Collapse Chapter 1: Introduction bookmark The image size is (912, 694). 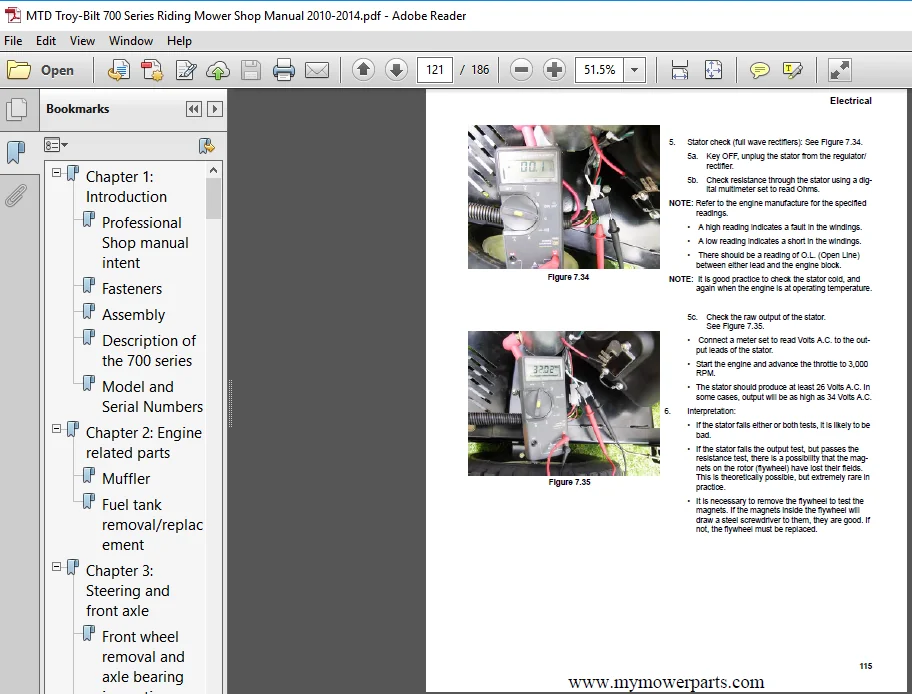click(56, 173)
